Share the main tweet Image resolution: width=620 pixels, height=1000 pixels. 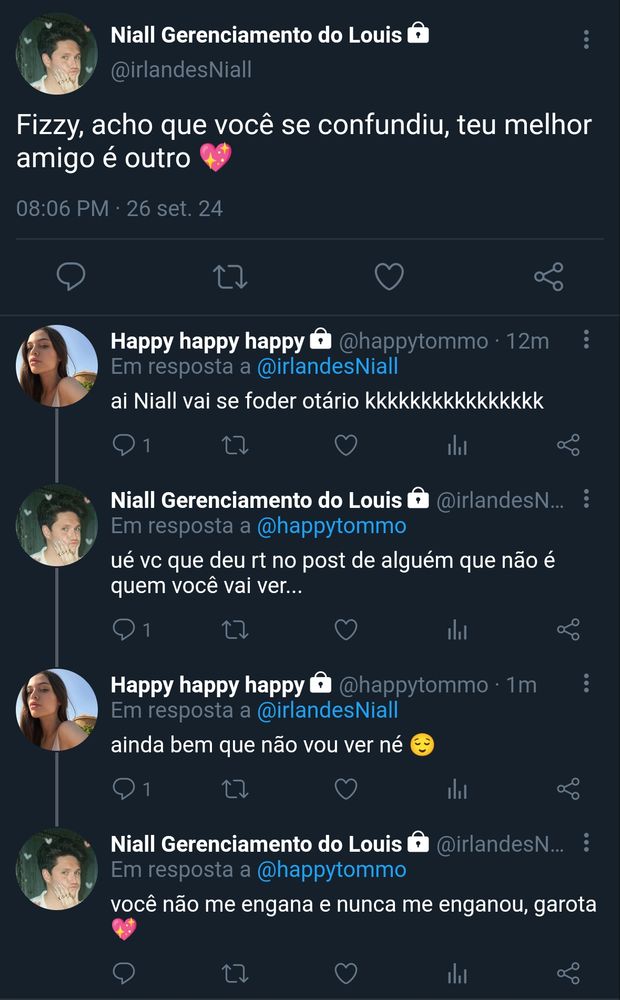point(548,276)
